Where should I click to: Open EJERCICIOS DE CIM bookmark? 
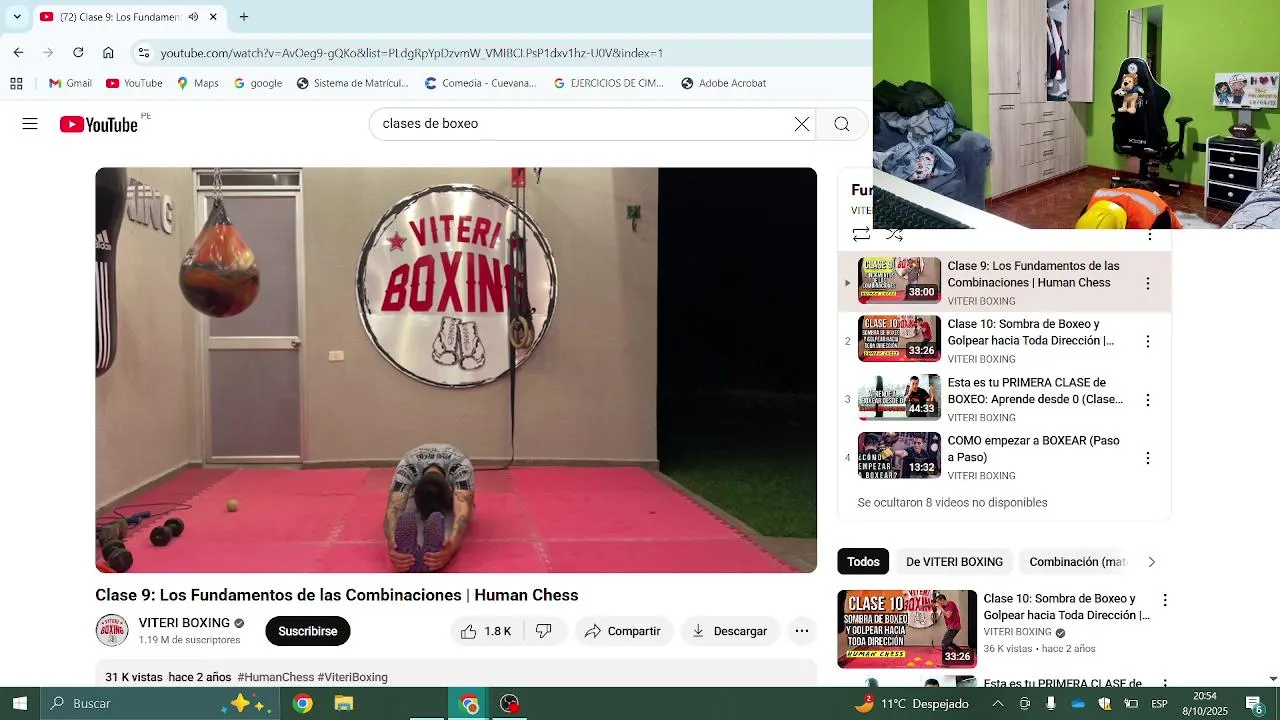pos(608,83)
